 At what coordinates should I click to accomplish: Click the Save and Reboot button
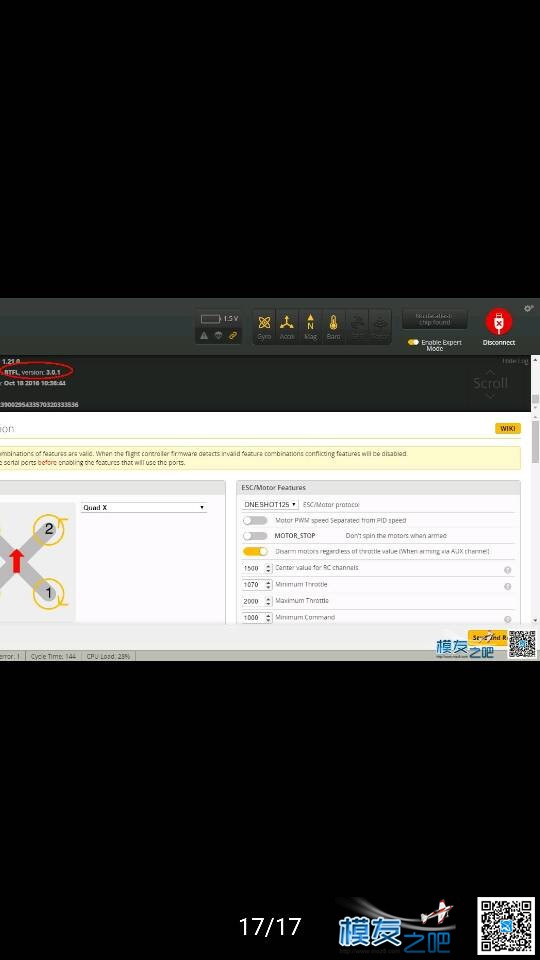pyautogui.click(x=488, y=637)
